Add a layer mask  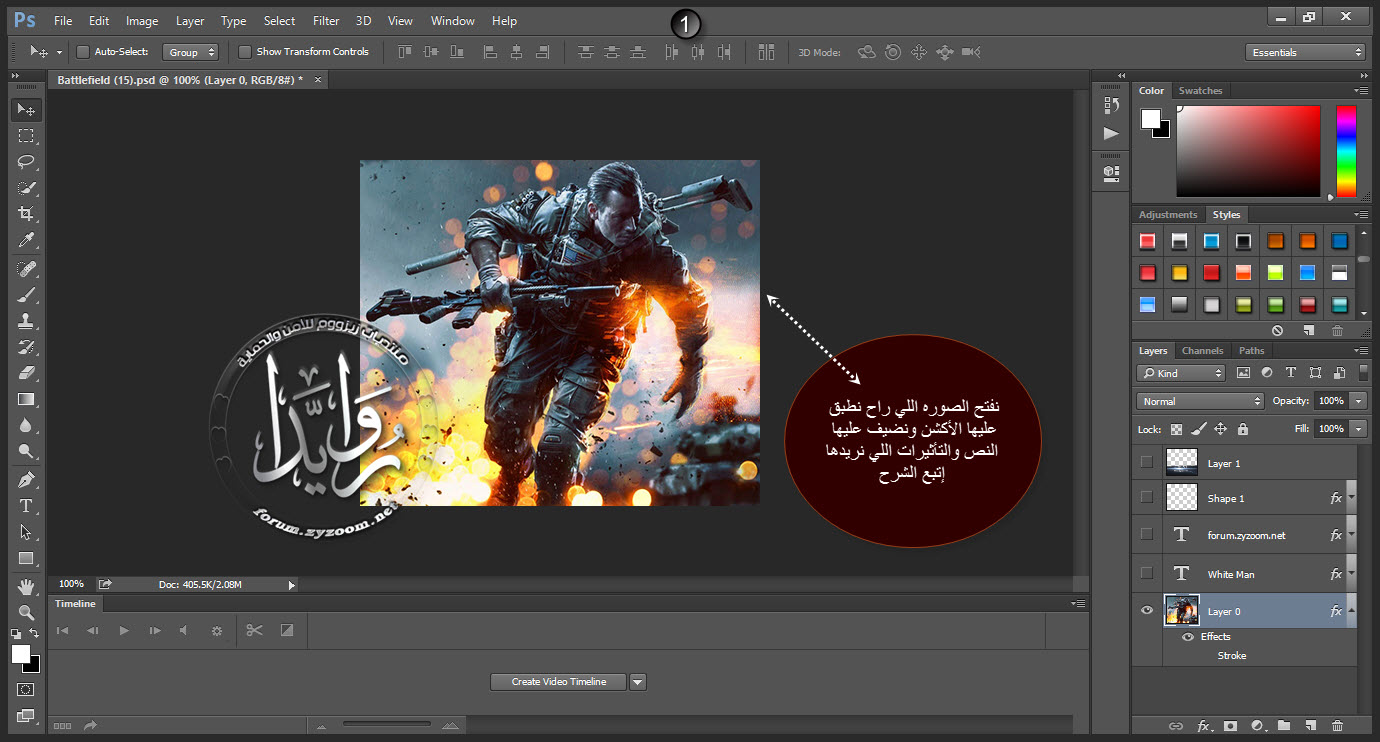pyautogui.click(x=1230, y=726)
